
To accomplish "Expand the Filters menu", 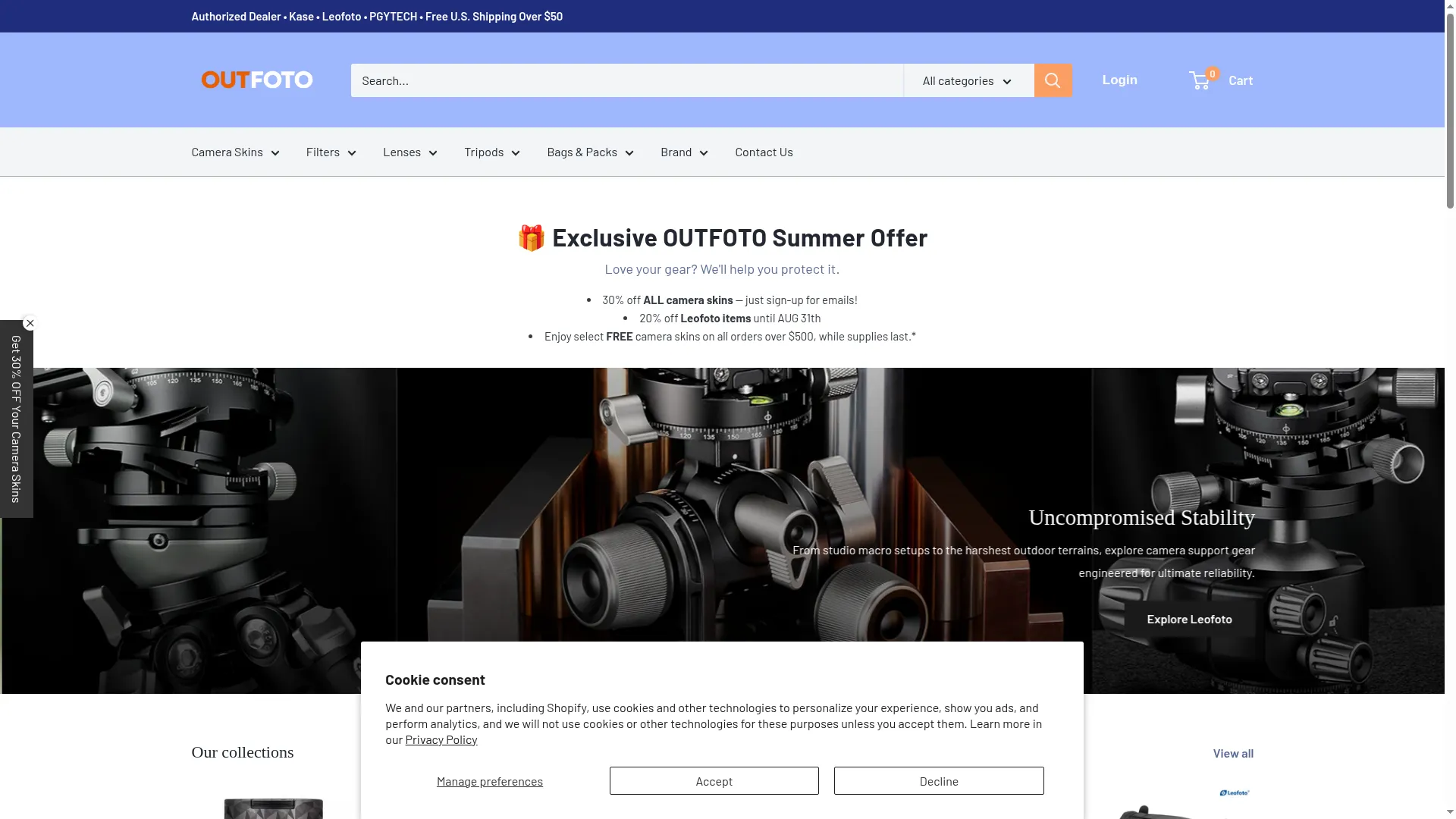I will click(x=331, y=152).
